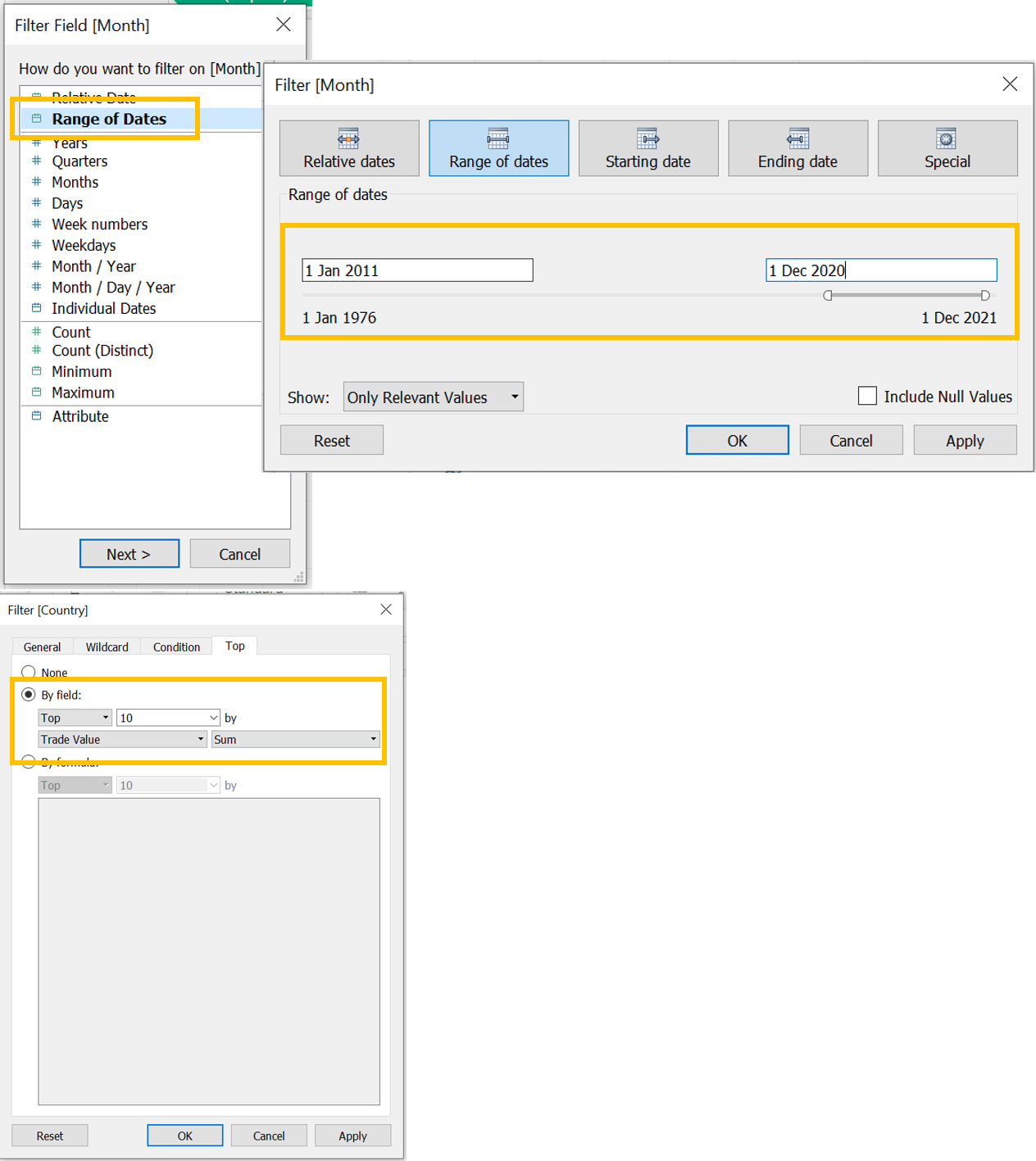
Task: Click the Starting date calendar icon
Action: (647, 138)
